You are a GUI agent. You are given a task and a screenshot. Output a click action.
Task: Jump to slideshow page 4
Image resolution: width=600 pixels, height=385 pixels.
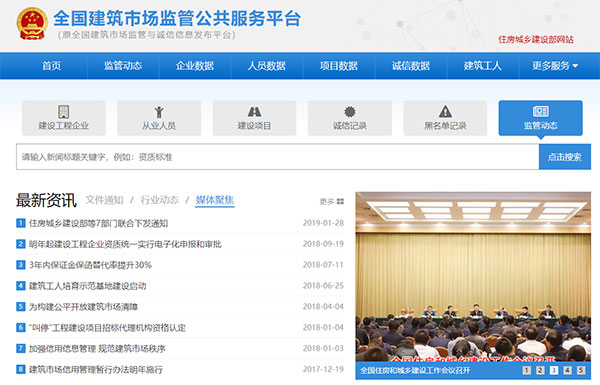(x=567, y=370)
